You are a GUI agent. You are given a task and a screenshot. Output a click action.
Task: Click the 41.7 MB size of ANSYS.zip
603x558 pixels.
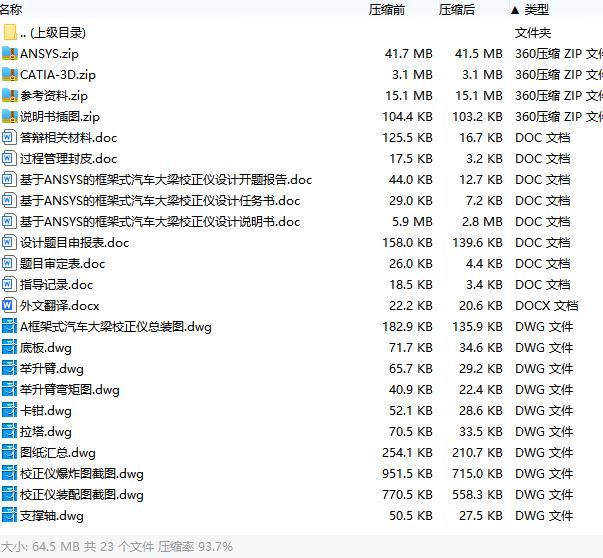[x=409, y=54]
